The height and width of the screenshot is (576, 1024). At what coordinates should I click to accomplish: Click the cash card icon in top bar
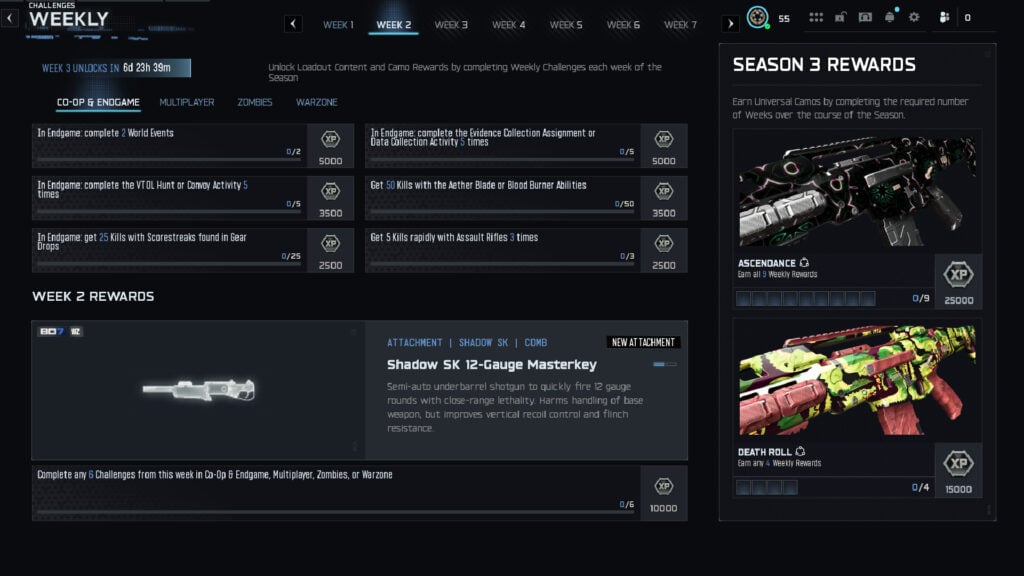pyautogui.click(x=865, y=18)
